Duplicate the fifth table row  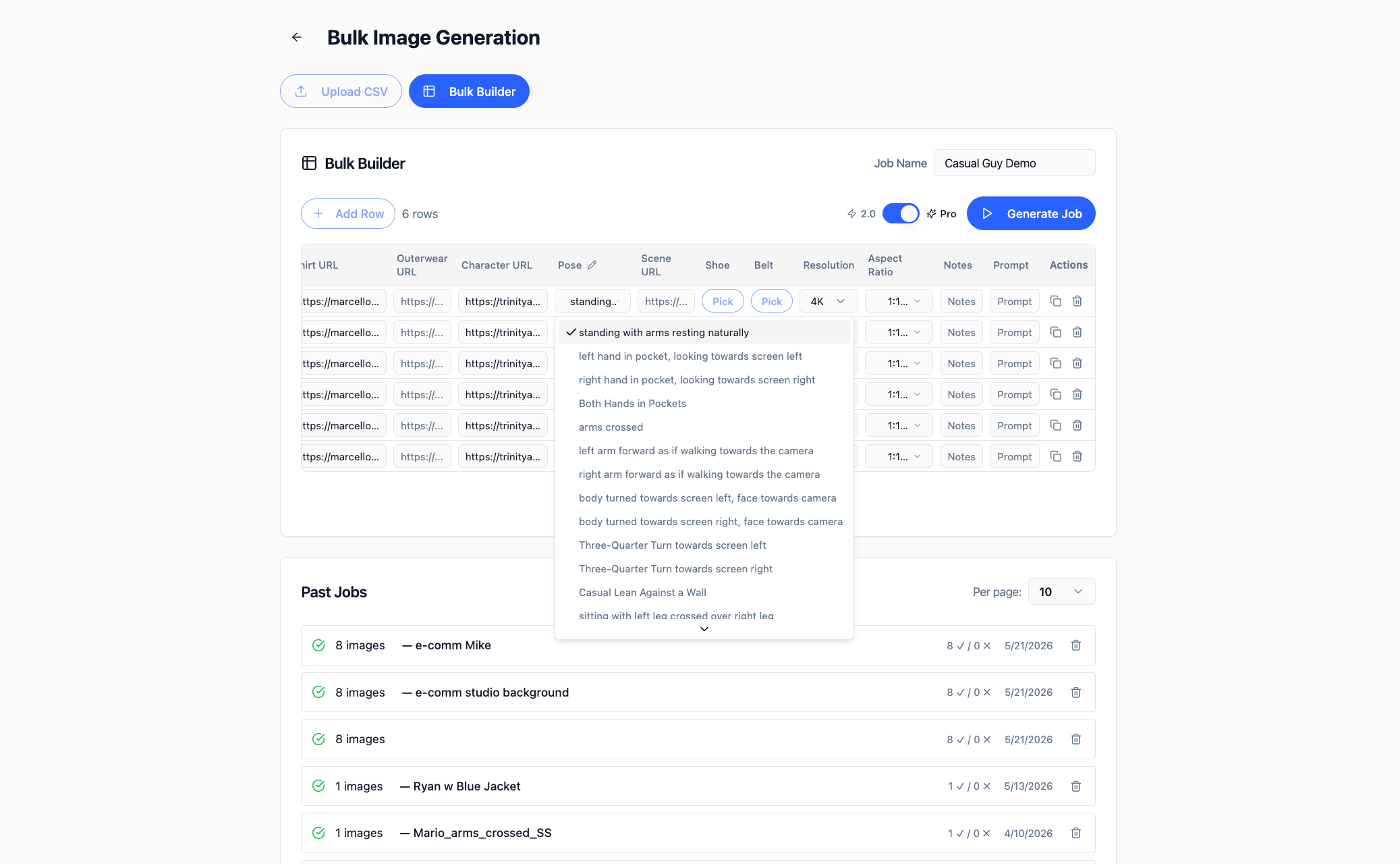point(1056,425)
